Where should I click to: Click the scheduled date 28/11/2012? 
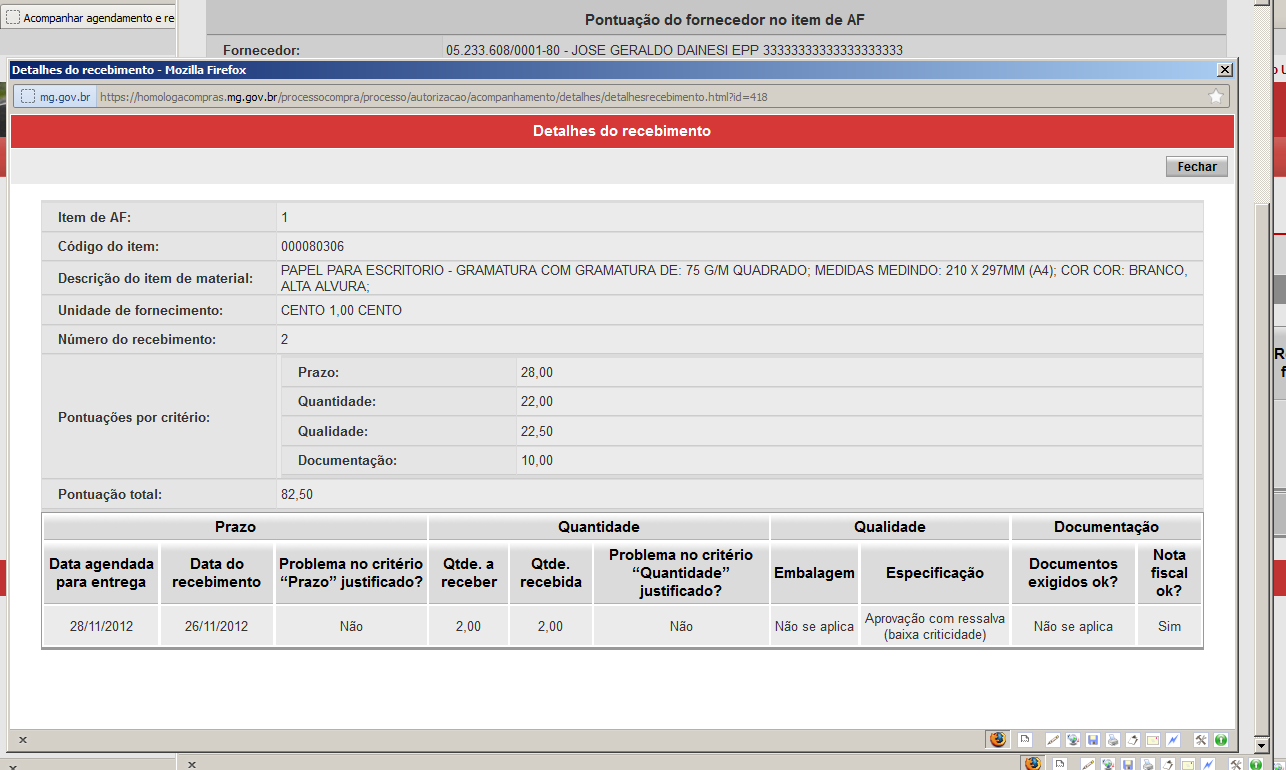click(101, 626)
